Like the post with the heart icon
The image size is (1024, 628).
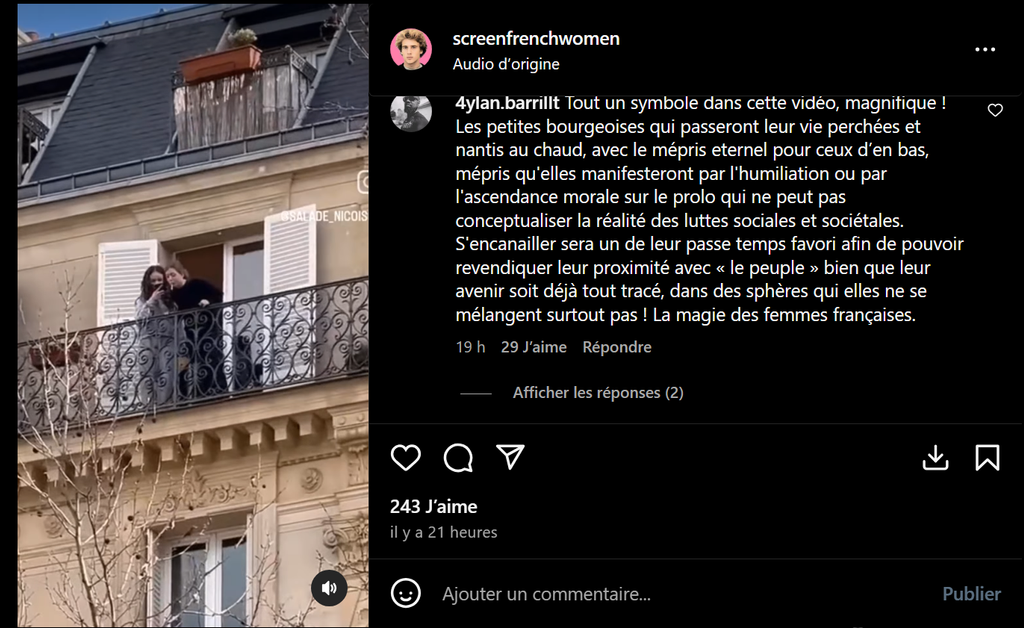(x=406, y=458)
